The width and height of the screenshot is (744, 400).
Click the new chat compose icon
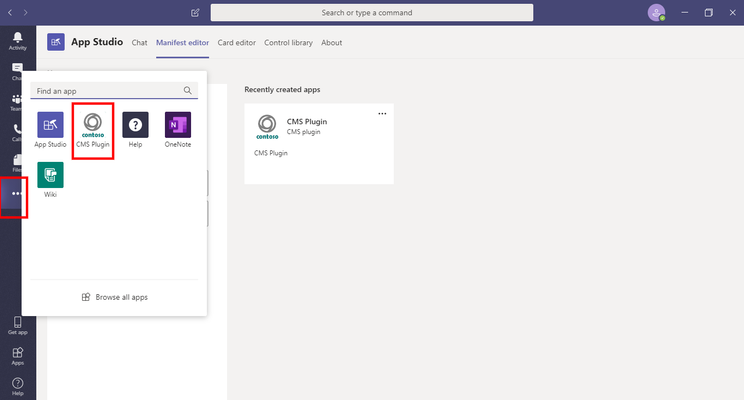tap(195, 13)
